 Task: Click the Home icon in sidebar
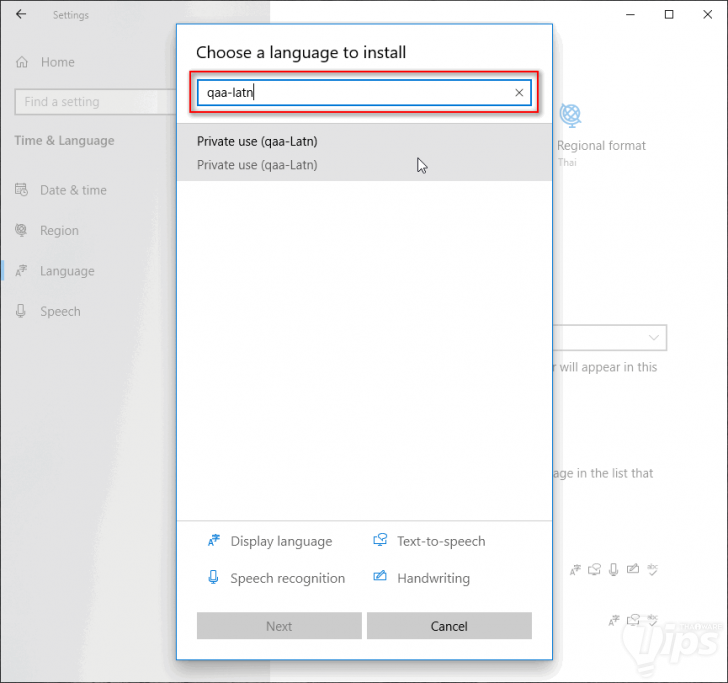click(22, 62)
